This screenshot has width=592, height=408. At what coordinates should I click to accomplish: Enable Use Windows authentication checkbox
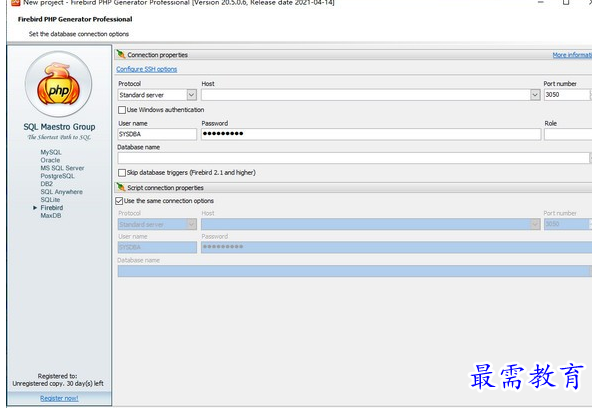tap(122, 110)
